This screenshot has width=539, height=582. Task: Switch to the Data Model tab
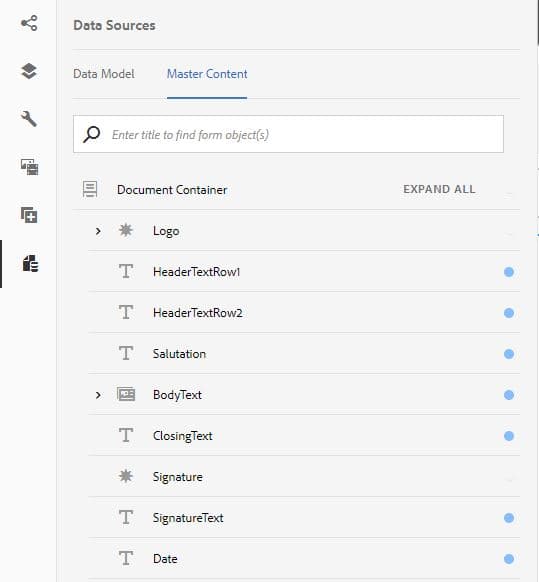104,74
